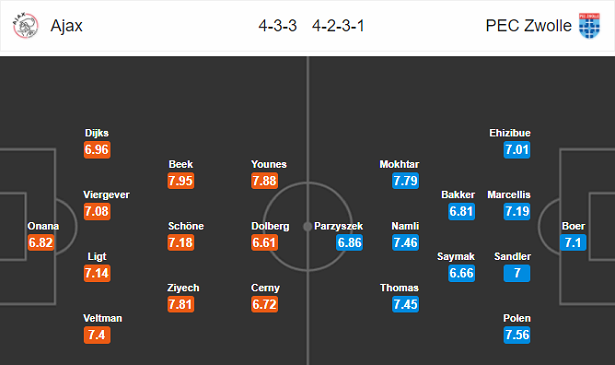615x365 pixels.
Task: Select Beek's 7.95 rating badge
Action: tap(181, 181)
